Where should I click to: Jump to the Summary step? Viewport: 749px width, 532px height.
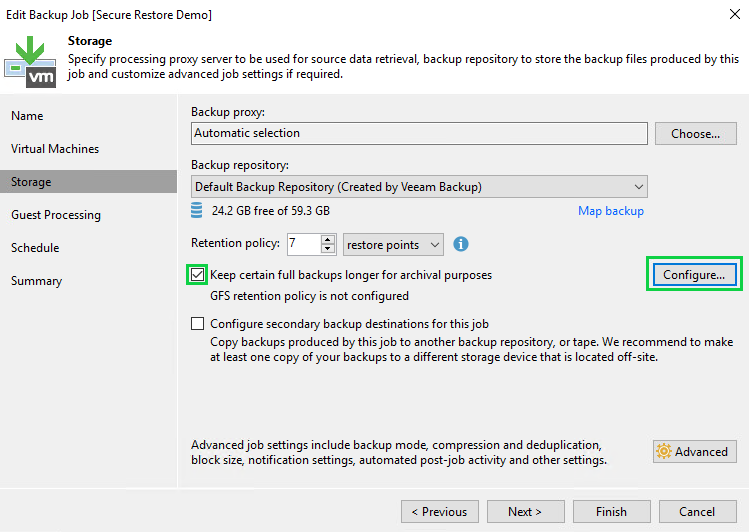click(36, 281)
